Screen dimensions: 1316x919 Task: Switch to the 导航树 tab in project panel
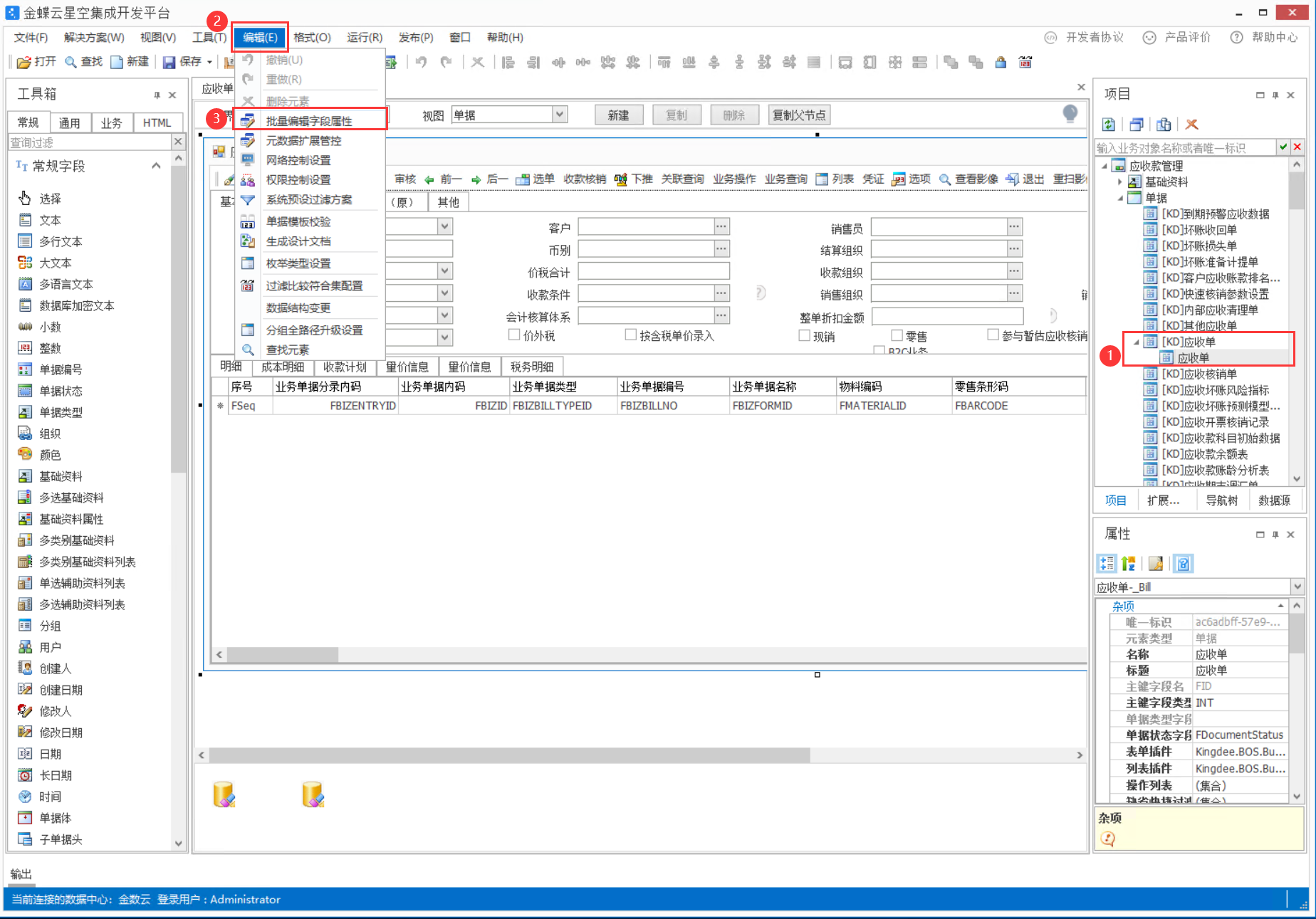(x=1221, y=500)
